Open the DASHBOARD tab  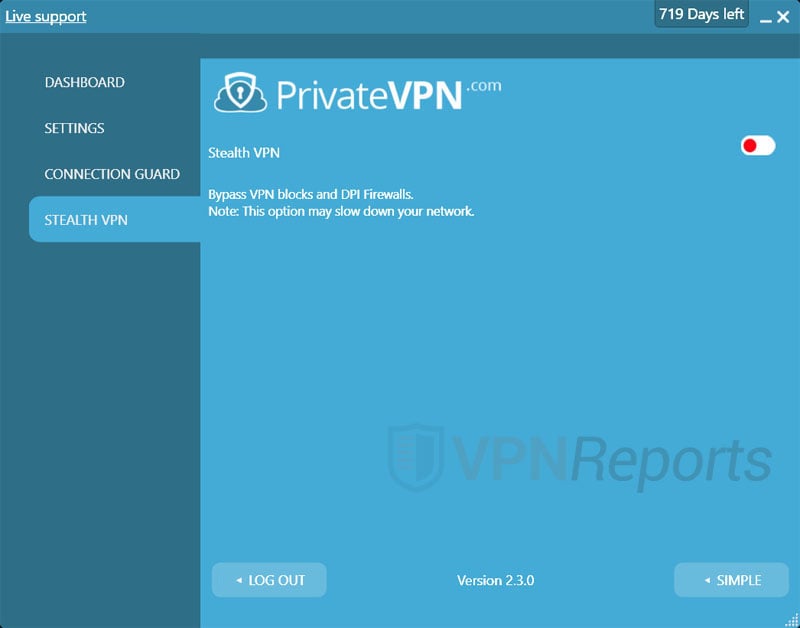coord(84,82)
